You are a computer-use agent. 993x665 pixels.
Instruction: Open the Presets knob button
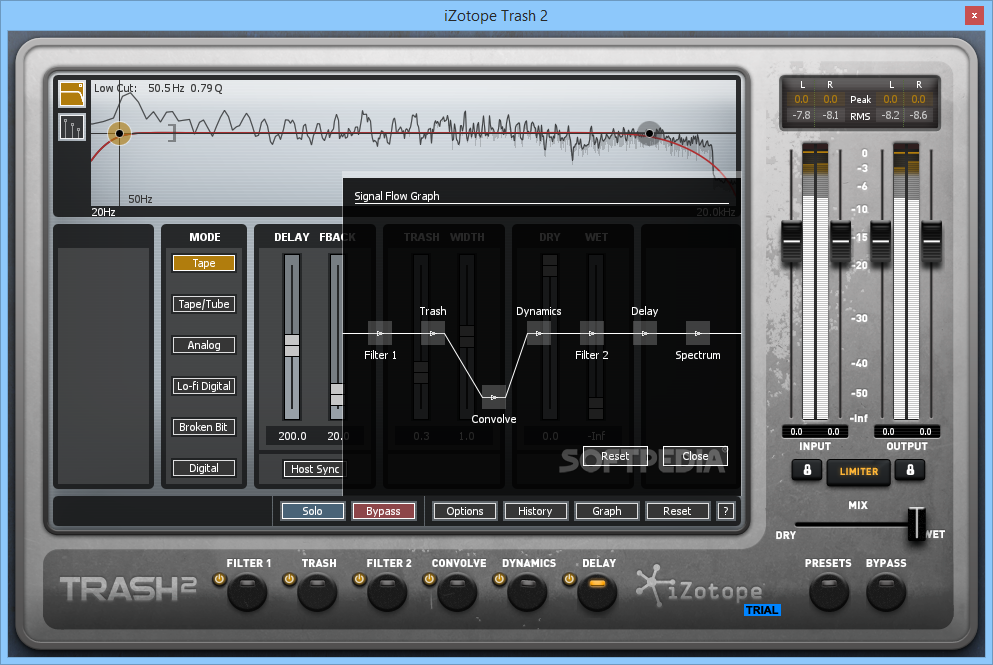828,592
